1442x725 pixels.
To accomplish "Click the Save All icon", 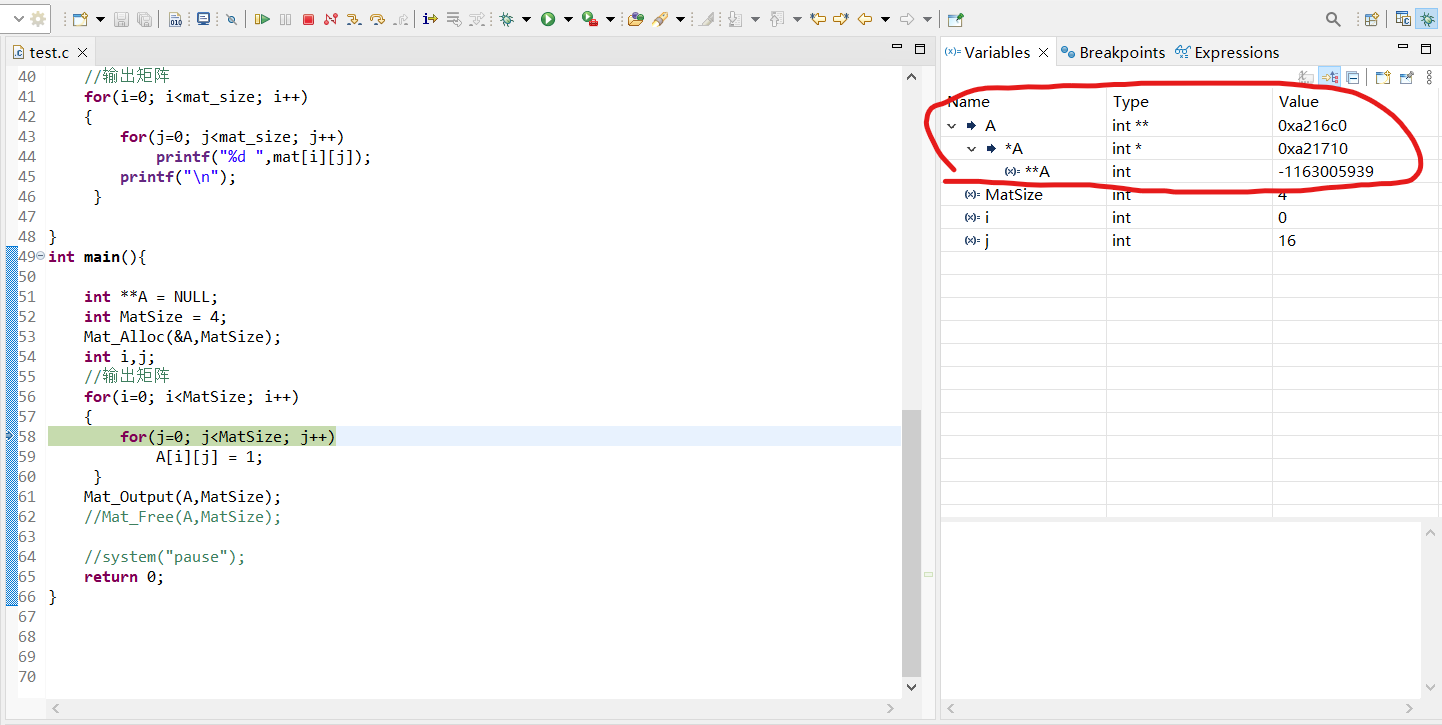I will pyautogui.click(x=144, y=19).
